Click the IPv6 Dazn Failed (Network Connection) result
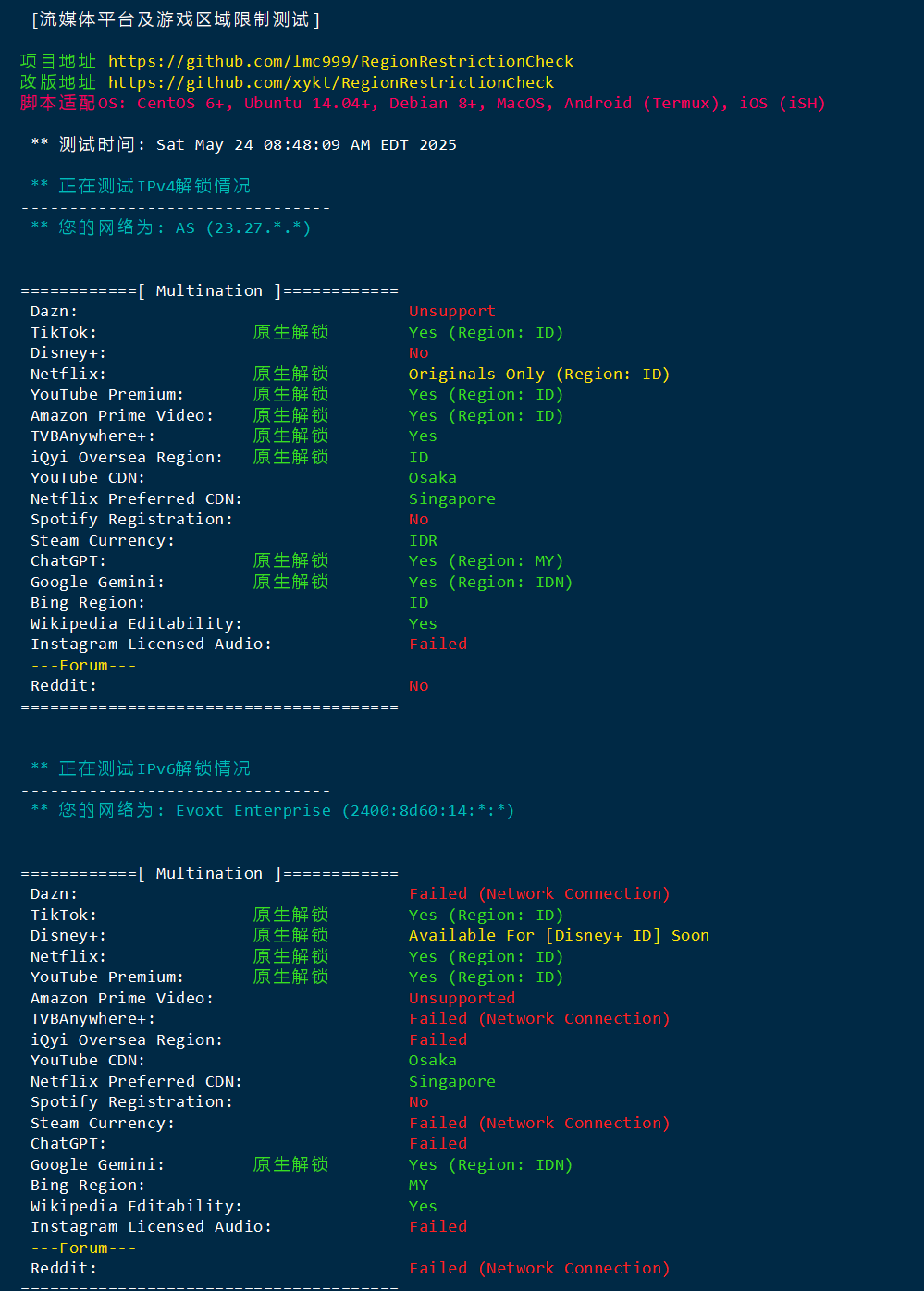The image size is (924, 1291). 539,894
